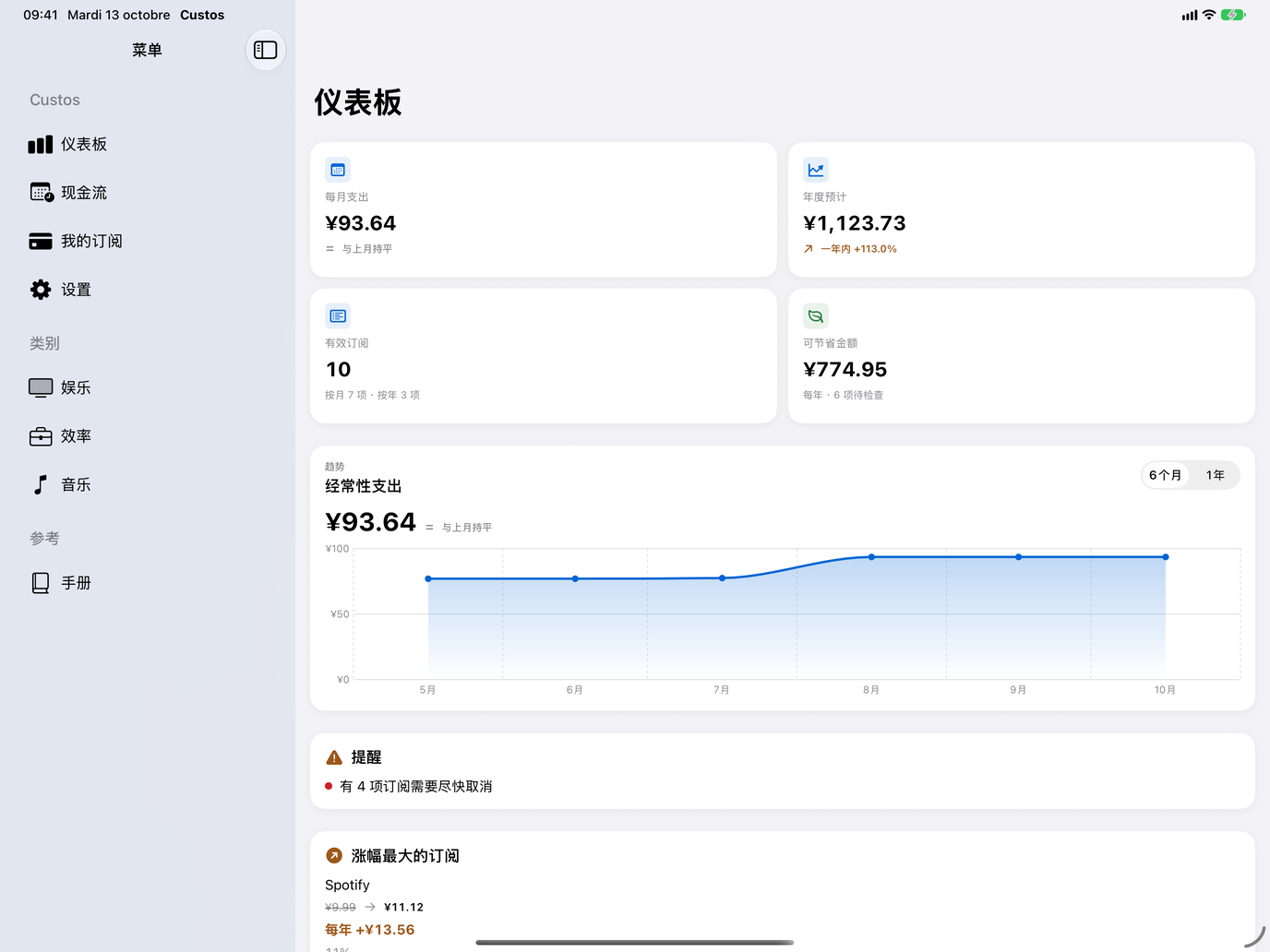Click the bar chart icon beside 仪表板
Viewport: 1270px width, 952px height.
[41, 144]
